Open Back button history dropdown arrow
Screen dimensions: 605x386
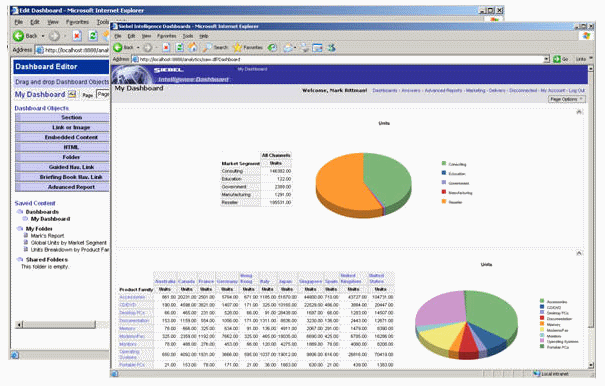point(138,47)
